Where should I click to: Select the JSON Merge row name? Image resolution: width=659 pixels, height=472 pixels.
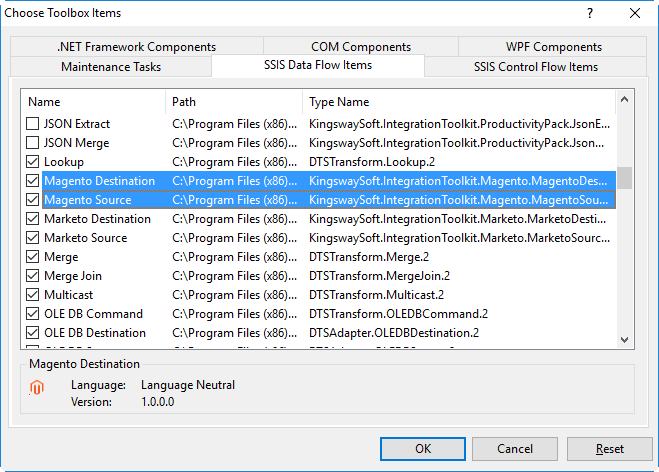point(76,143)
